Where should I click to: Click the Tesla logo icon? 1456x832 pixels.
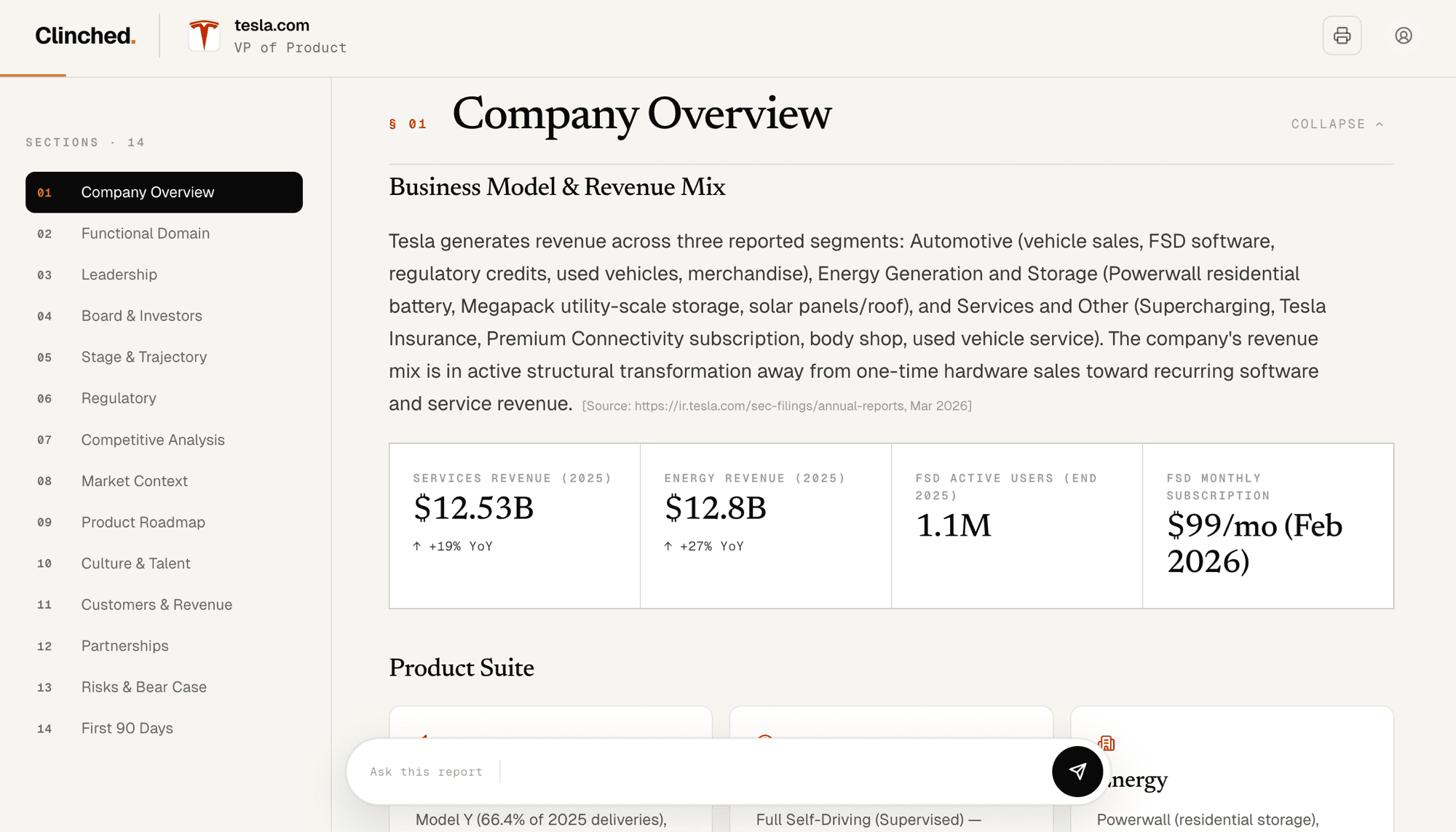click(x=204, y=36)
